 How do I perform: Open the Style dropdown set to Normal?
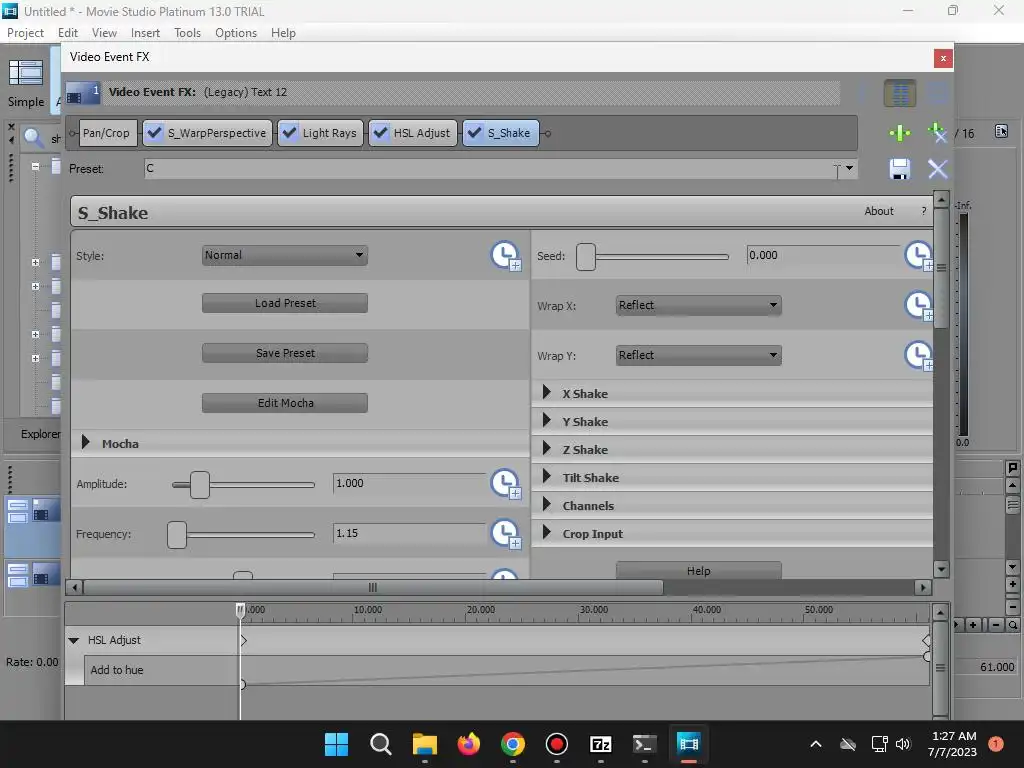tap(285, 255)
